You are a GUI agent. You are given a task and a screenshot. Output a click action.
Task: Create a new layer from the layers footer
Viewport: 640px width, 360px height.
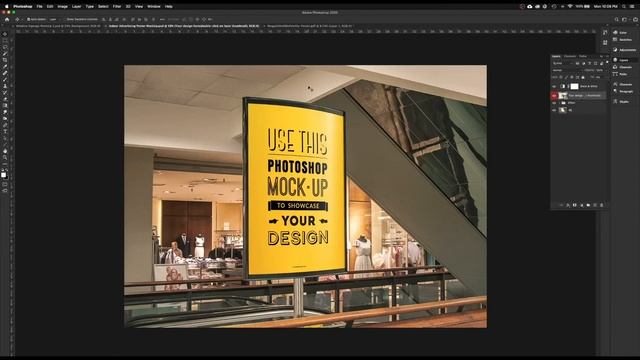coord(595,205)
